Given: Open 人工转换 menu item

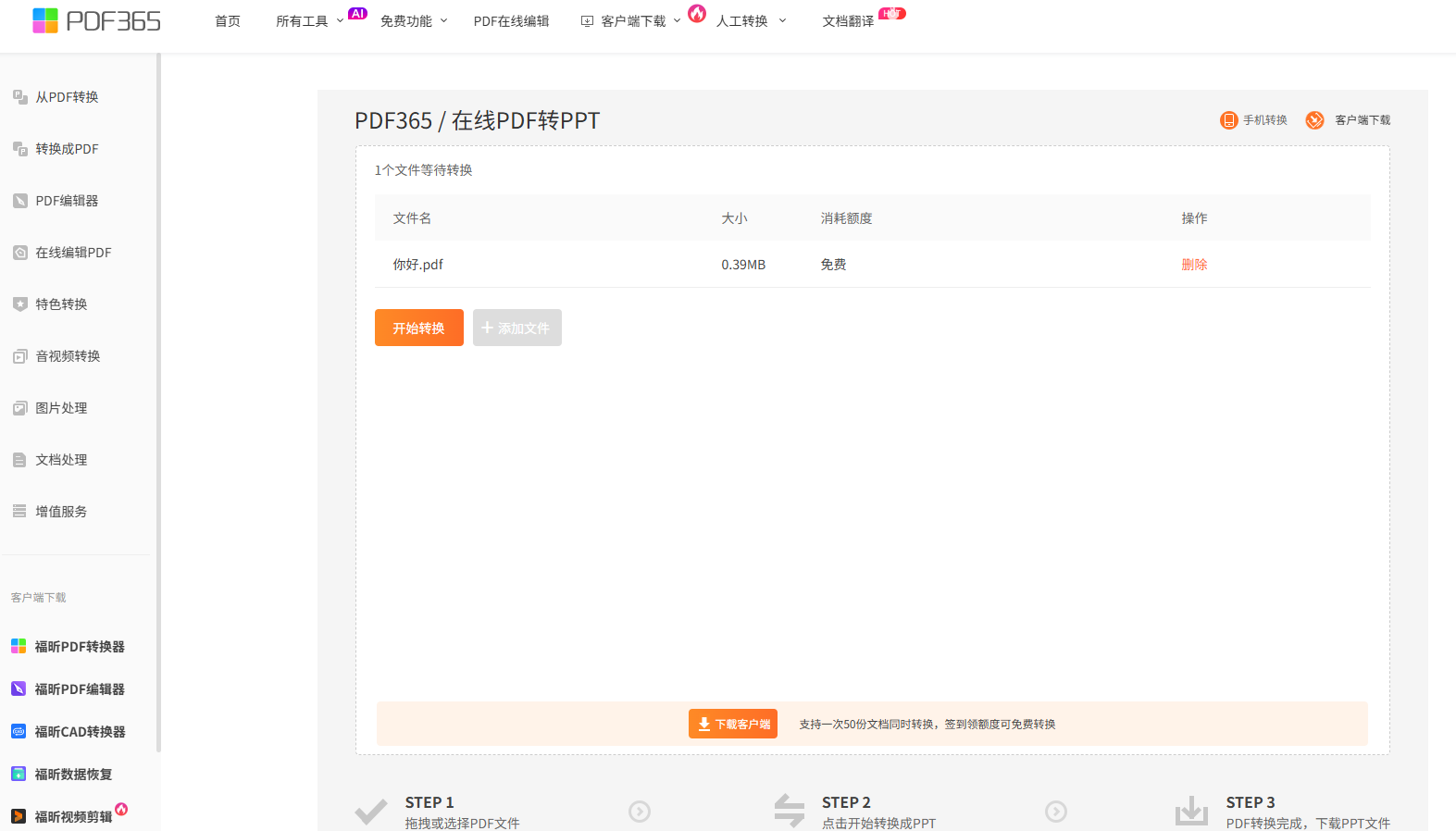Looking at the screenshot, I should pyautogui.click(x=742, y=20).
